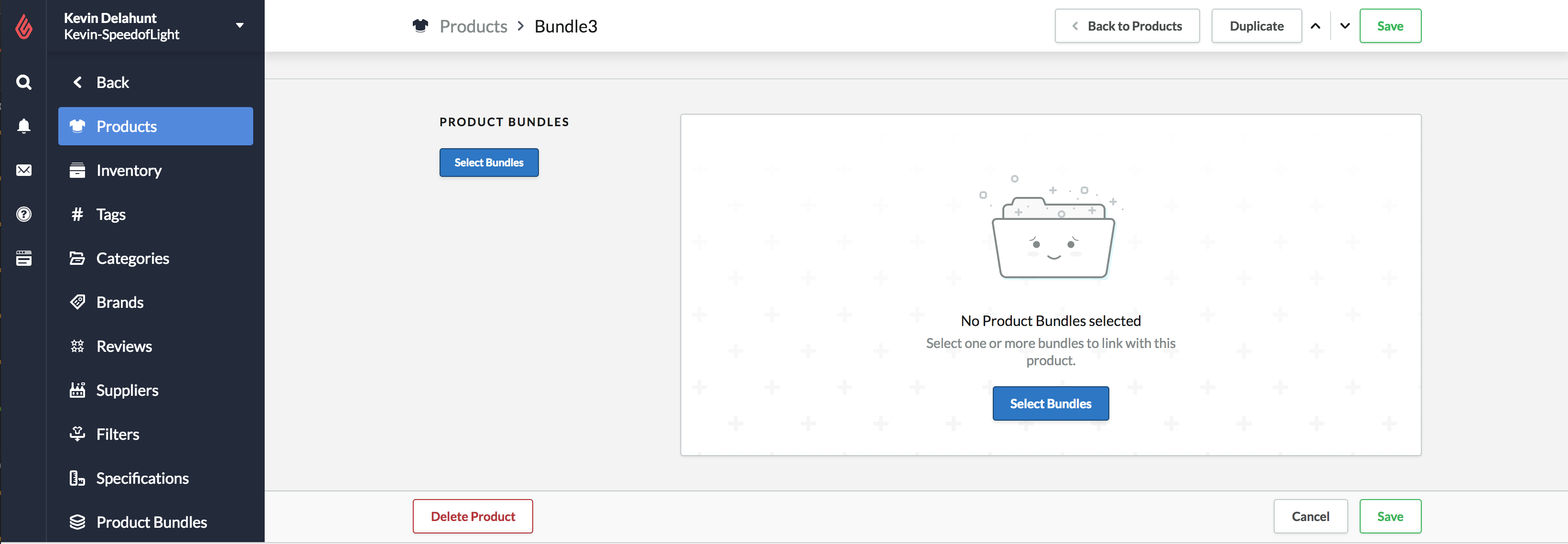Click the Tags hash icon
The image size is (1568, 544).
[x=77, y=215]
